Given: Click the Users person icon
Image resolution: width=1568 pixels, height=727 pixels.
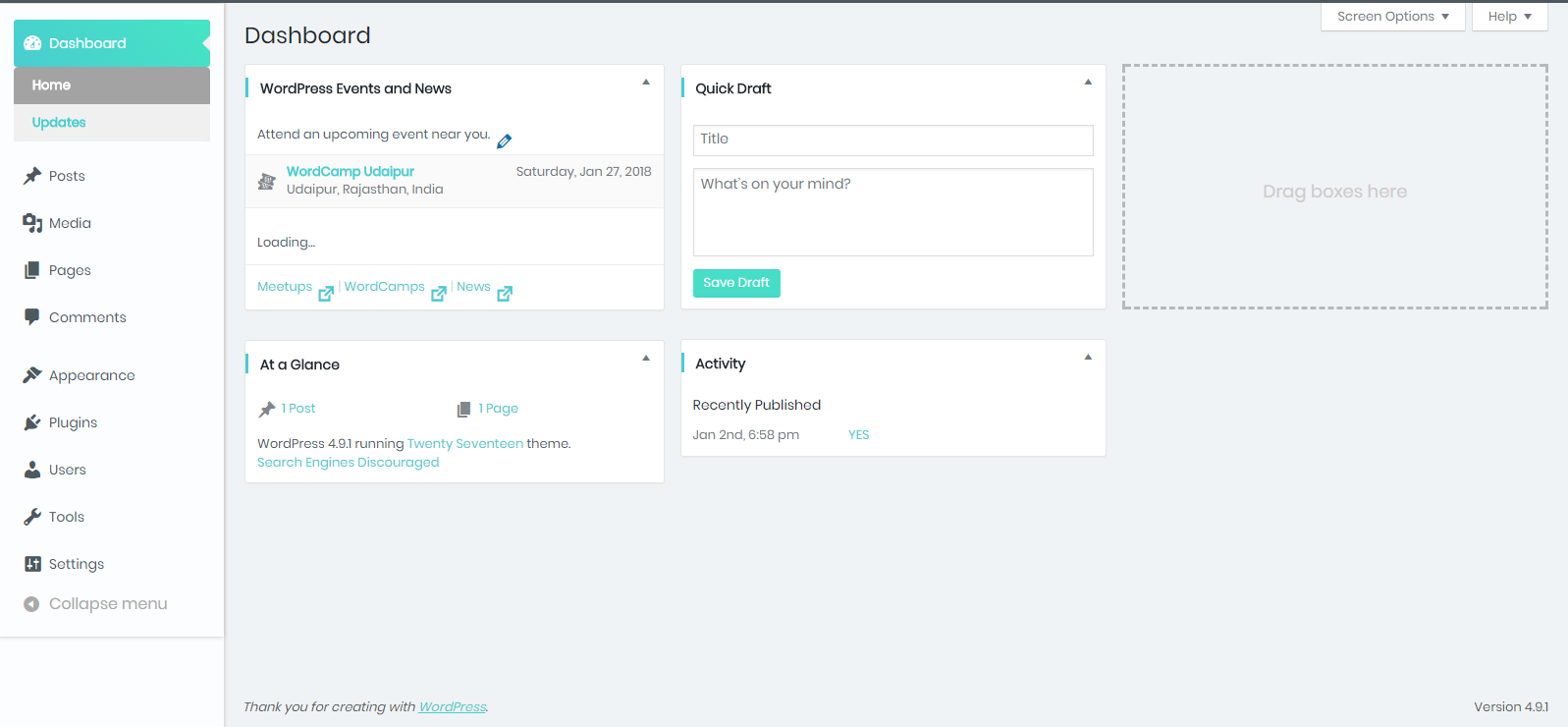Looking at the screenshot, I should [32, 470].
